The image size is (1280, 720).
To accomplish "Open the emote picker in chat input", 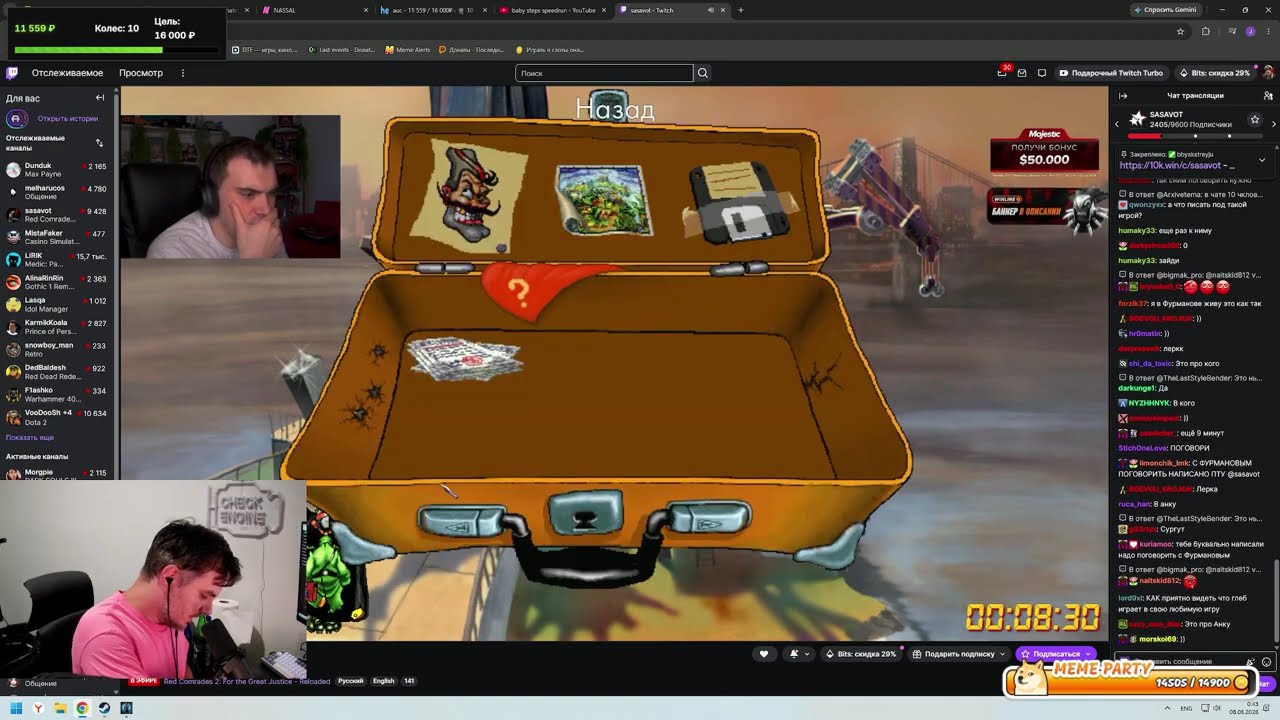I will [x=1267, y=662].
